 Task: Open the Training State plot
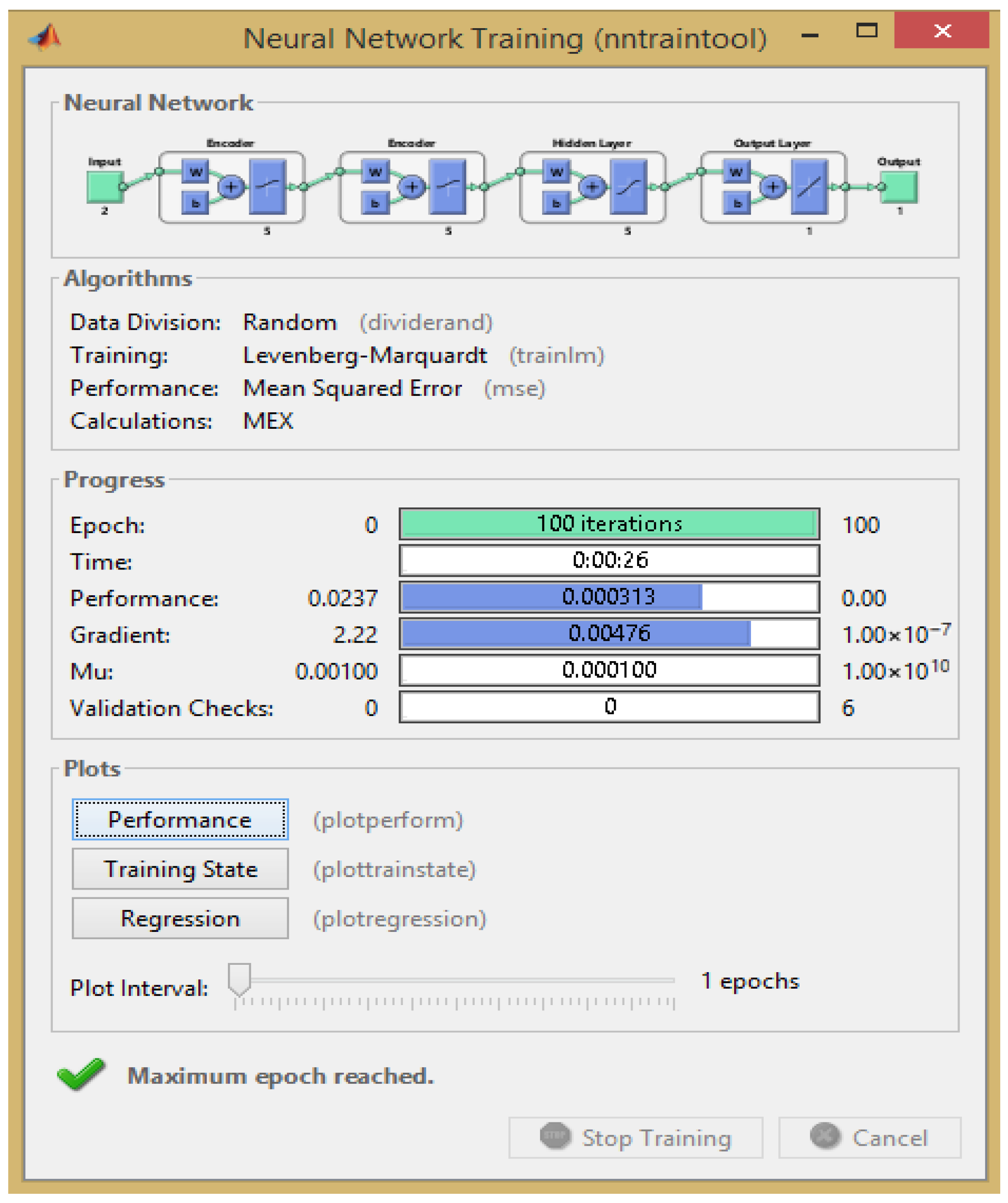(x=180, y=869)
